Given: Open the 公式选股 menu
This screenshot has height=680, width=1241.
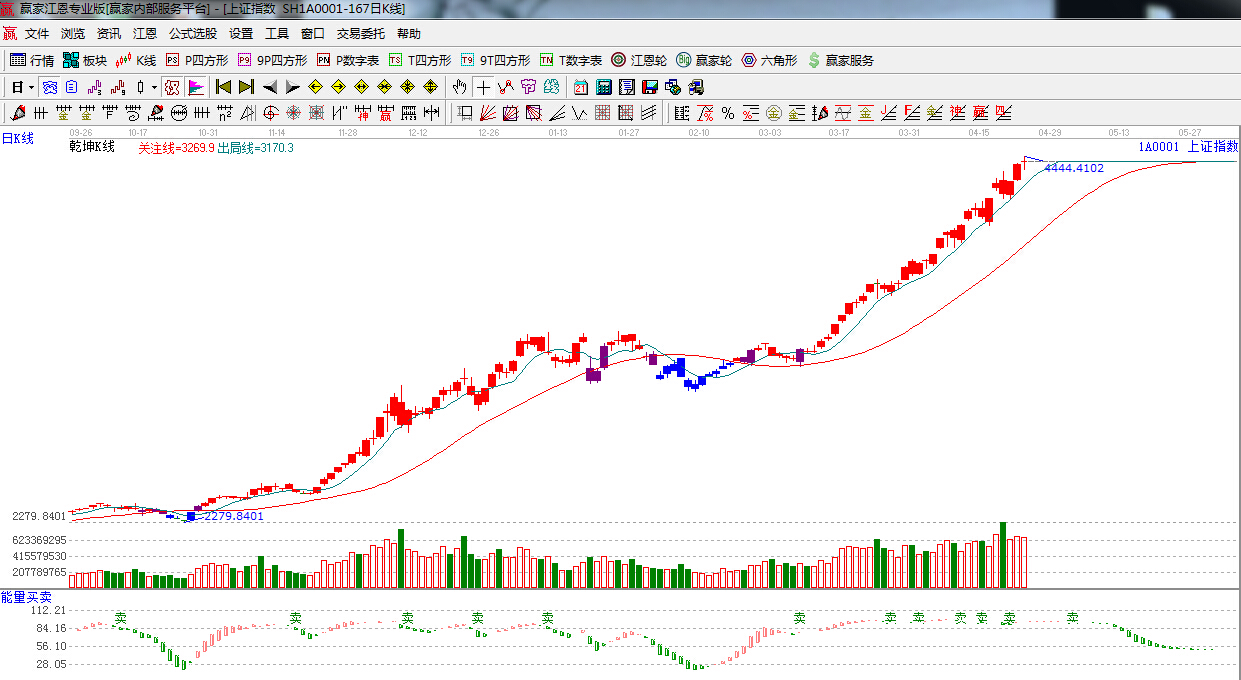Looking at the screenshot, I should (192, 34).
